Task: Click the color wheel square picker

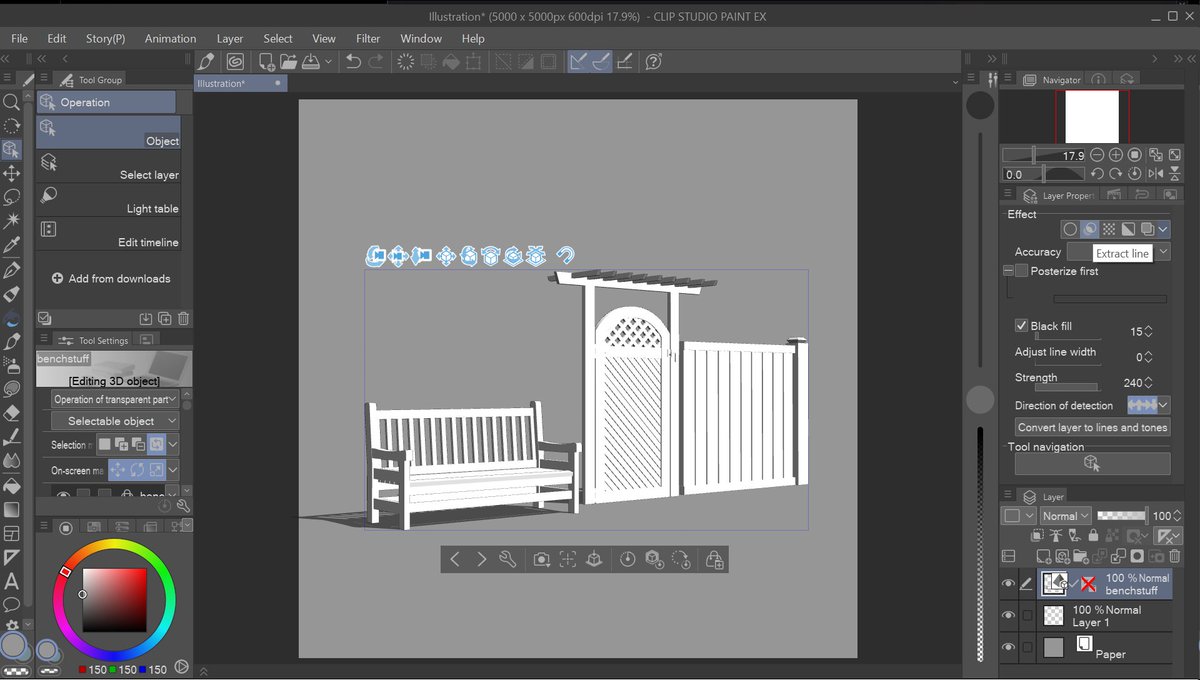Action: [114, 600]
